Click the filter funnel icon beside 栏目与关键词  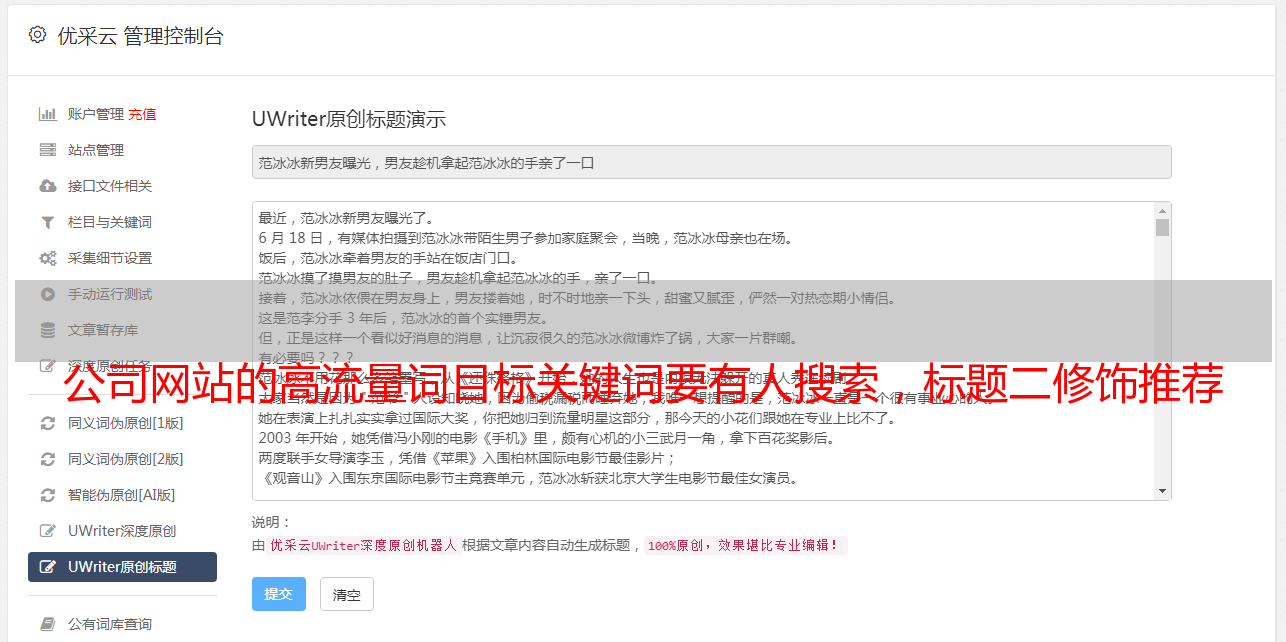pyautogui.click(x=47, y=222)
